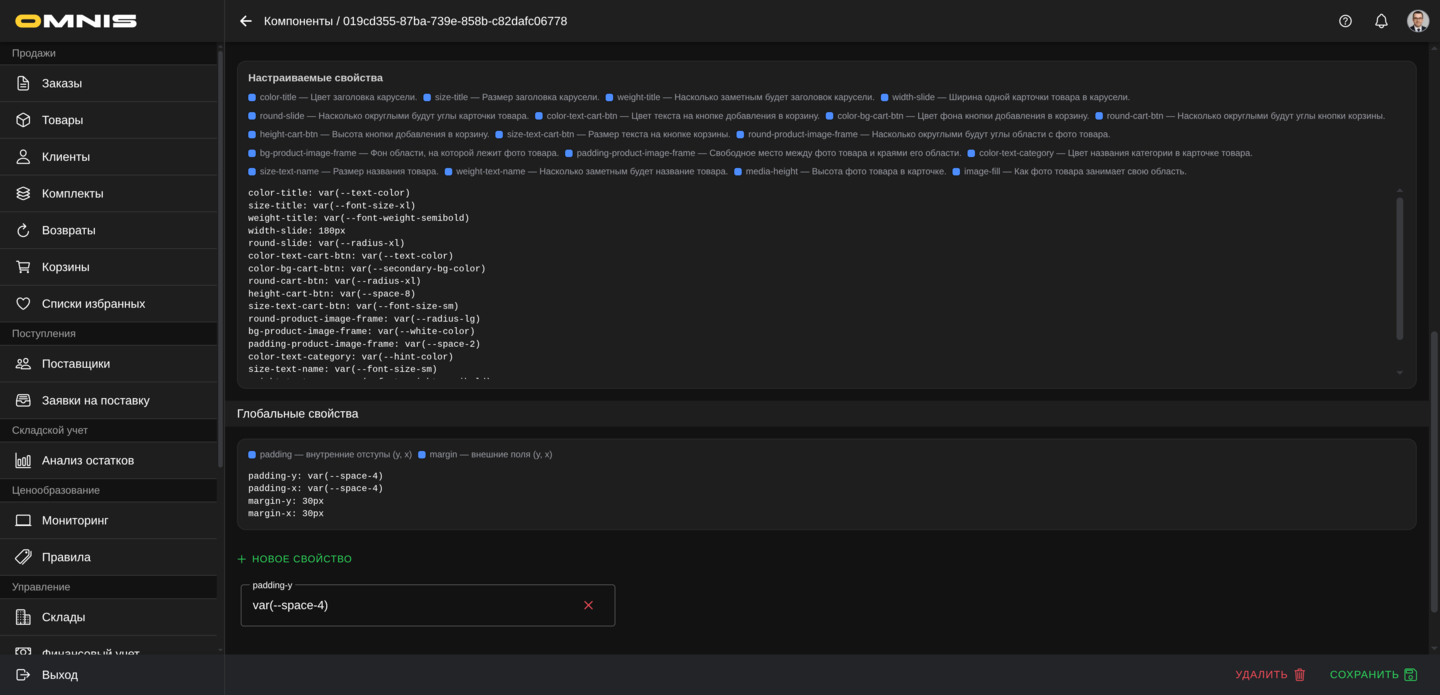Click the Правила tag icon
1440x695 pixels.
[23, 557]
